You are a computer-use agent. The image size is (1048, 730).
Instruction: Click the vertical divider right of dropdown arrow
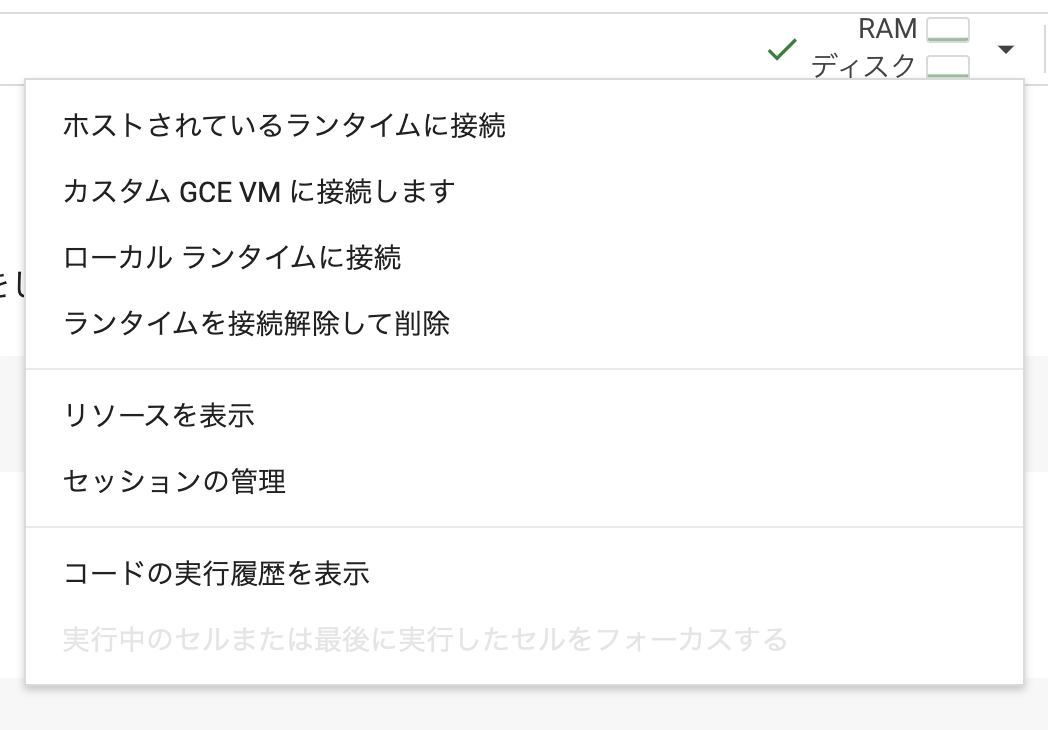point(1045,49)
